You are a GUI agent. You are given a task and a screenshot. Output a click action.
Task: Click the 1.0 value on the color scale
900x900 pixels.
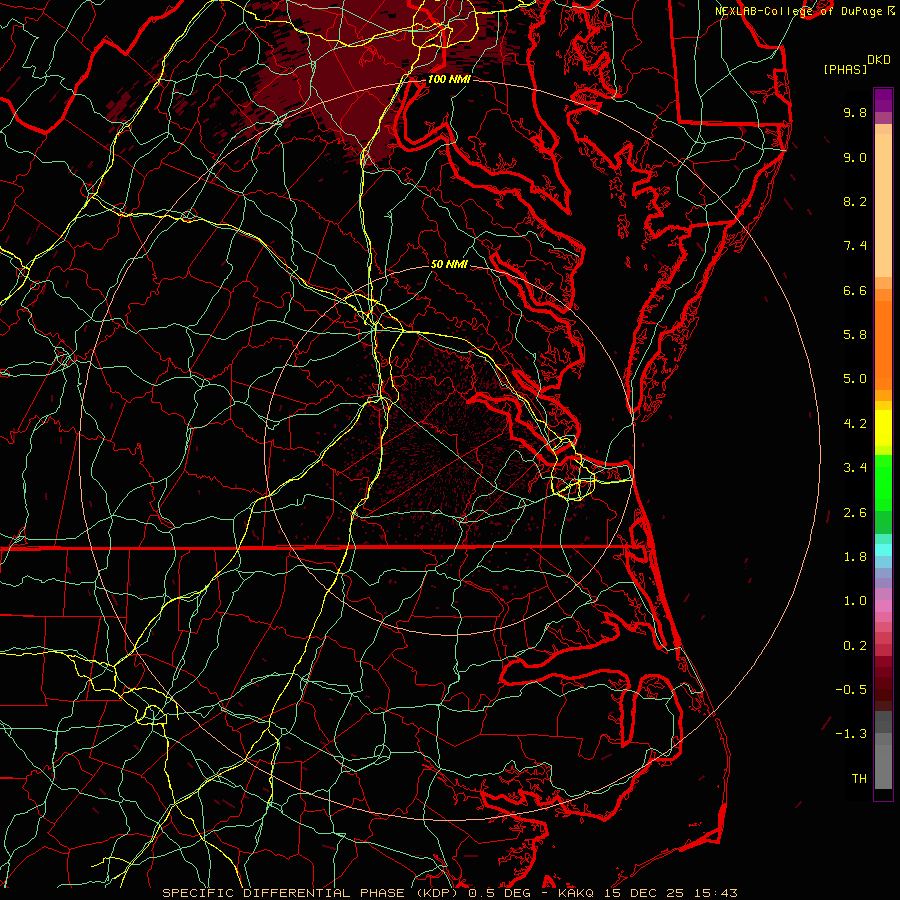pyautogui.click(x=855, y=601)
